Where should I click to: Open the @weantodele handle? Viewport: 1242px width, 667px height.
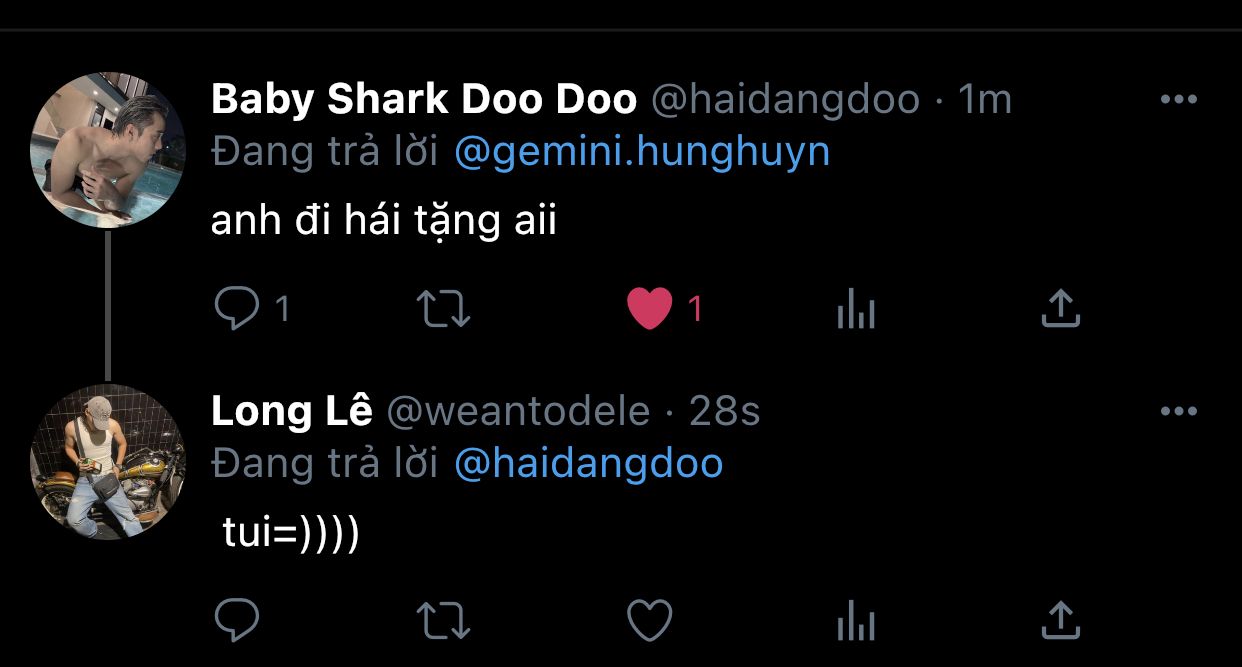(x=518, y=411)
